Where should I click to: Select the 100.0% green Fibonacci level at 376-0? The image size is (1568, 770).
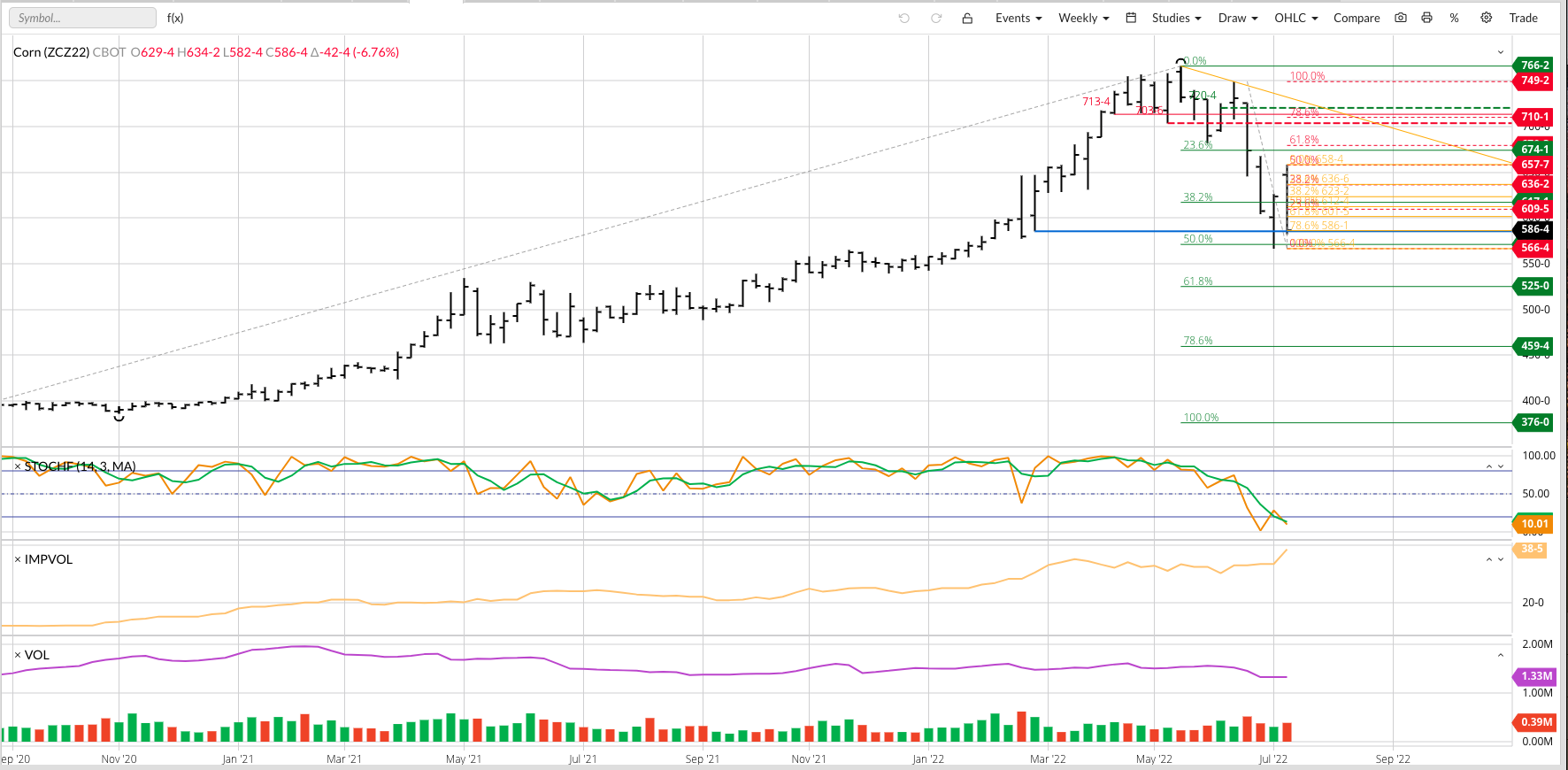coord(1201,418)
